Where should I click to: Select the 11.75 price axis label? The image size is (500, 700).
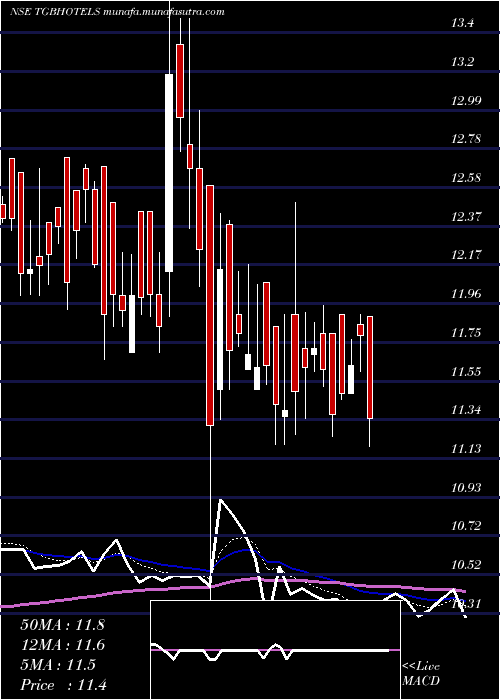coord(466,333)
